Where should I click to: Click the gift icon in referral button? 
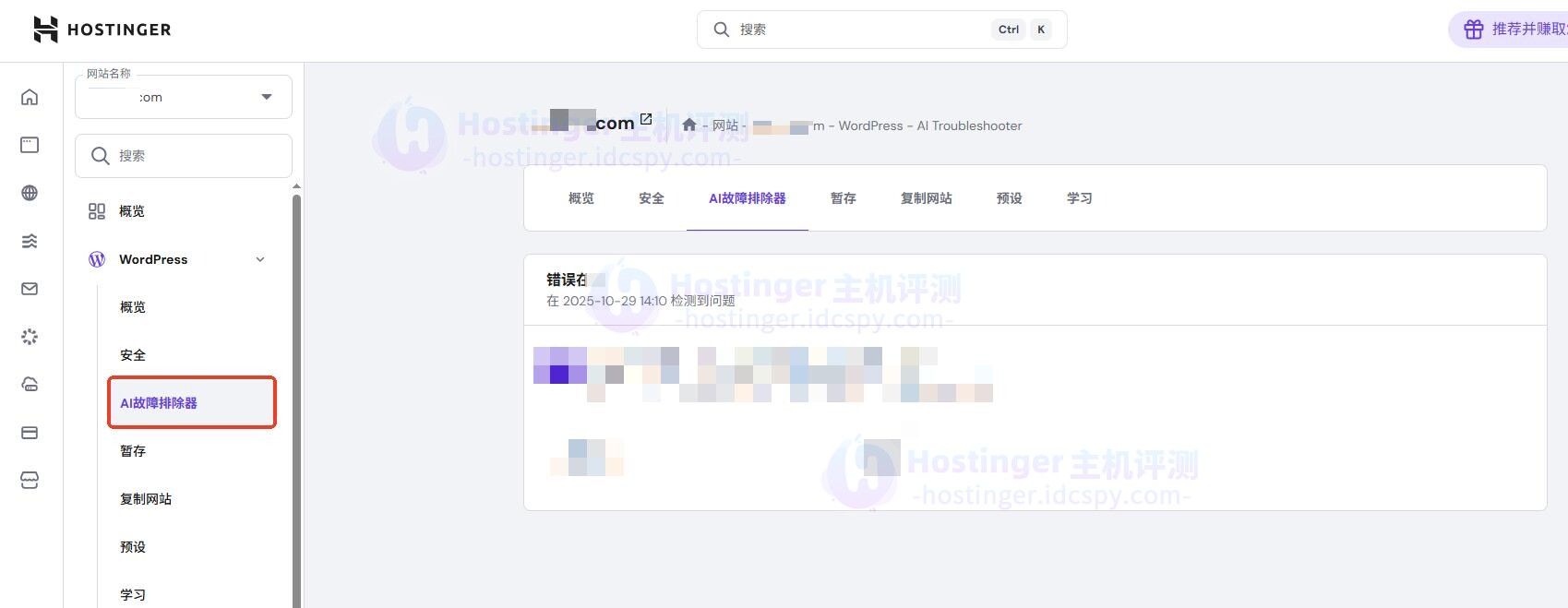[1474, 30]
